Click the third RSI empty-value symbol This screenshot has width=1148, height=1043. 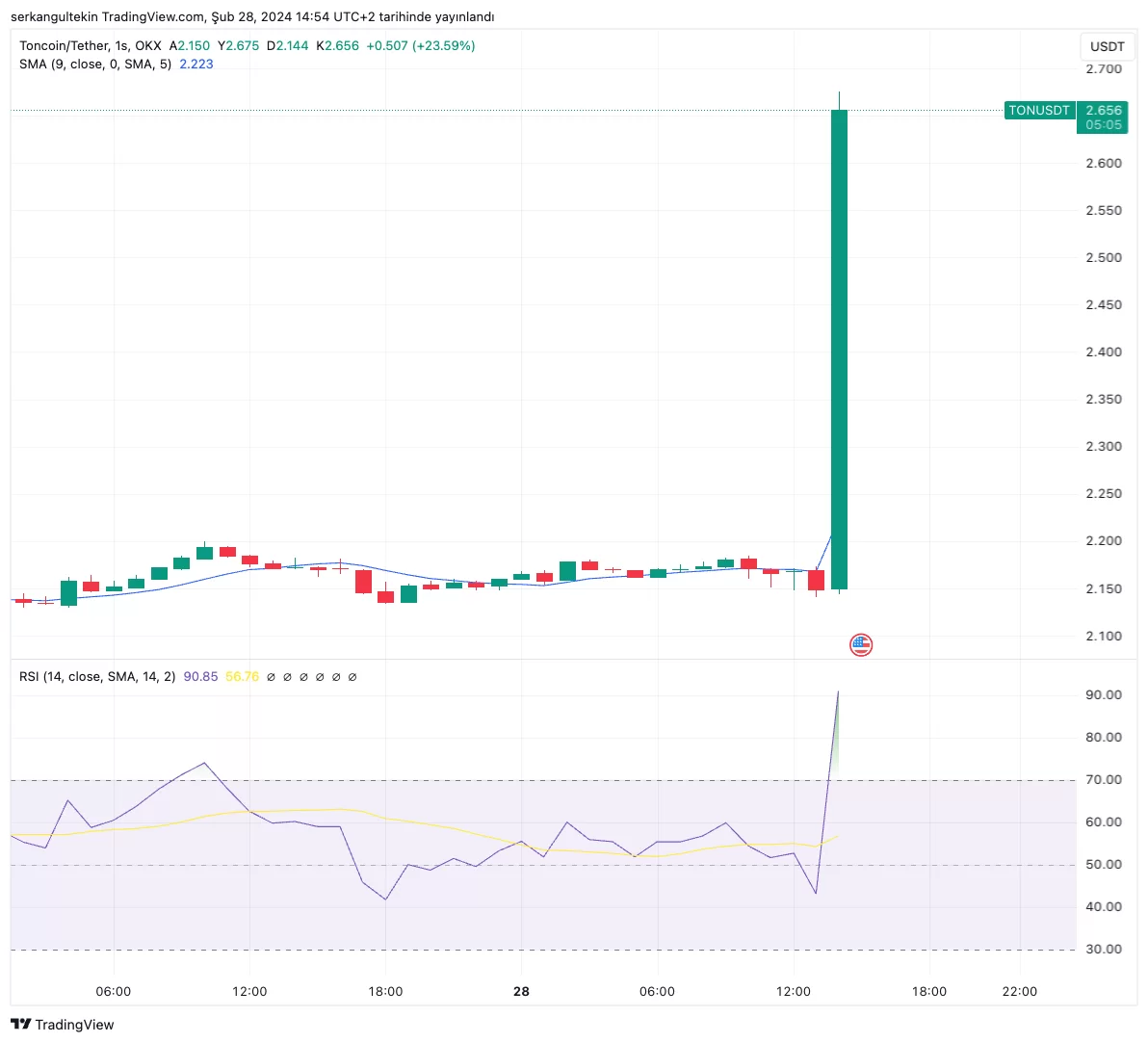[x=303, y=677]
